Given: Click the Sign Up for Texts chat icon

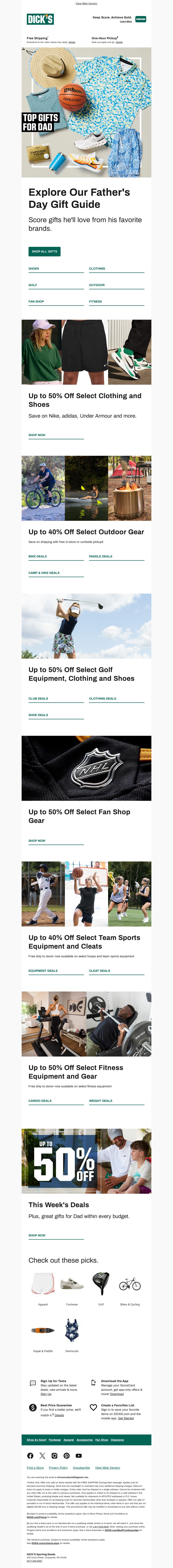Looking at the screenshot, I should 33,1384.
